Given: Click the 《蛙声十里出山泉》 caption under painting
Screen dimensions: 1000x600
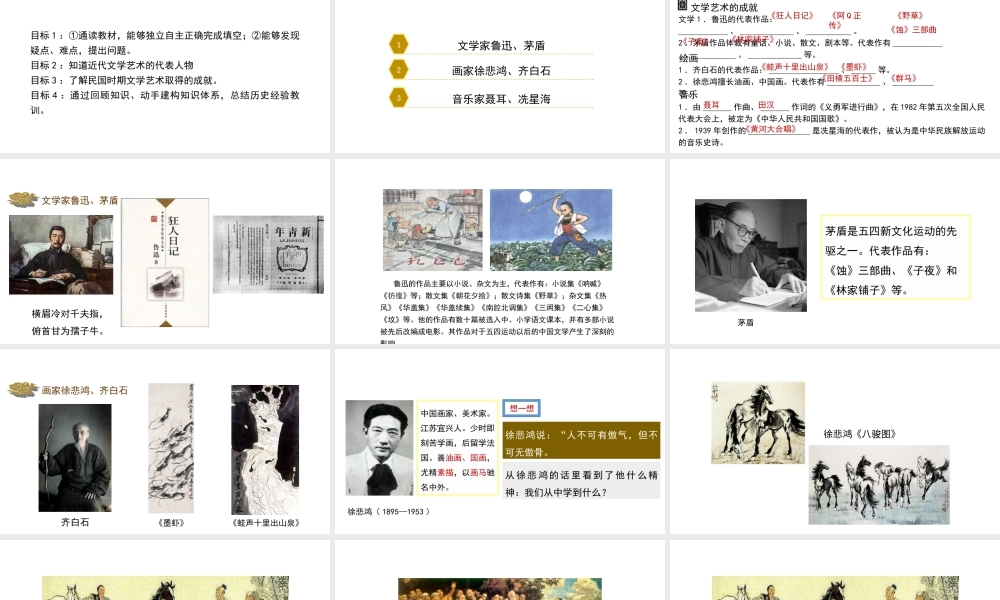Looking at the screenshot, I should tap(265, 523).
